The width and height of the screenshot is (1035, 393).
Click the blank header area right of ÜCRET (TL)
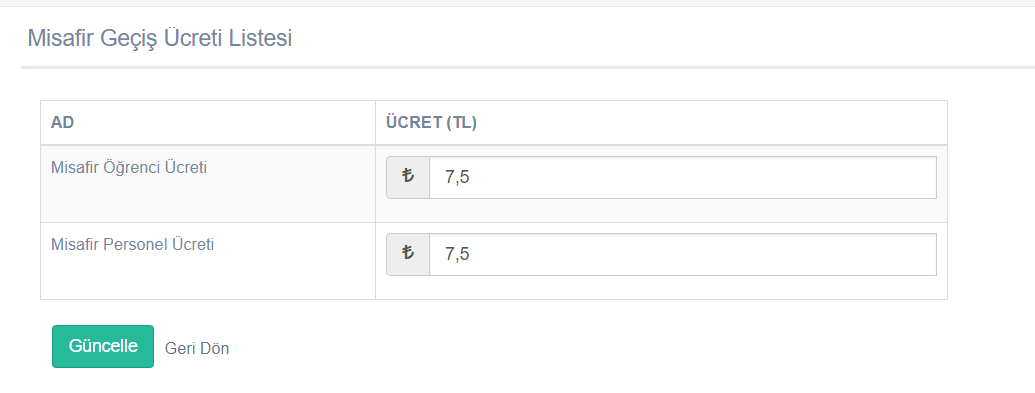click(712, 123)
